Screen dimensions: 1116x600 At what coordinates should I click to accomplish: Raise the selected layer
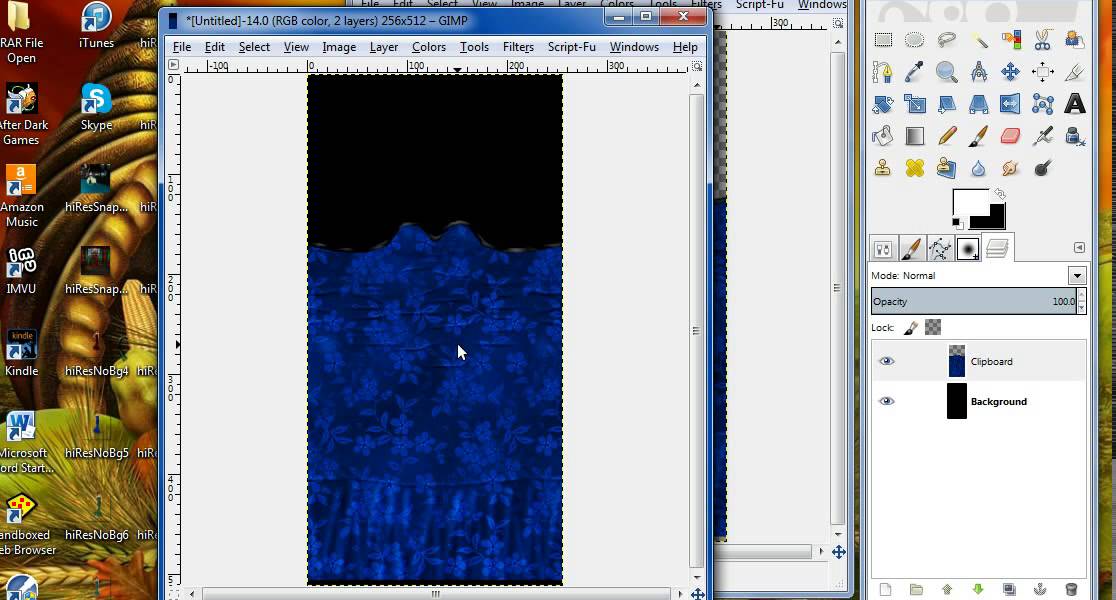pyautogui.click(x=947, y=589)
